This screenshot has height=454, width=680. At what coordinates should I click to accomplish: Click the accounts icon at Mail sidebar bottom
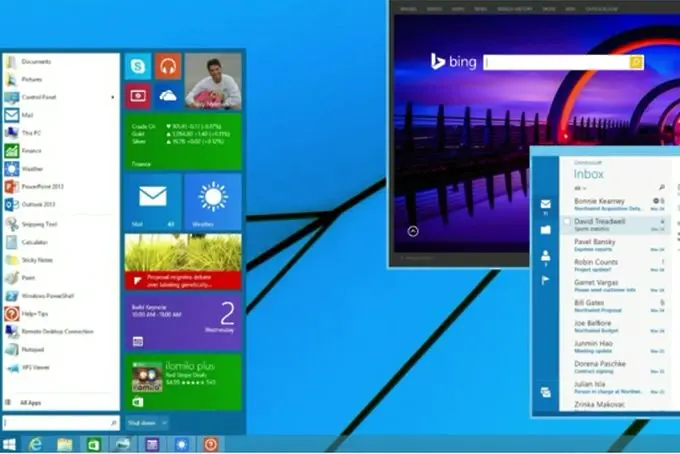coord(546,392)
